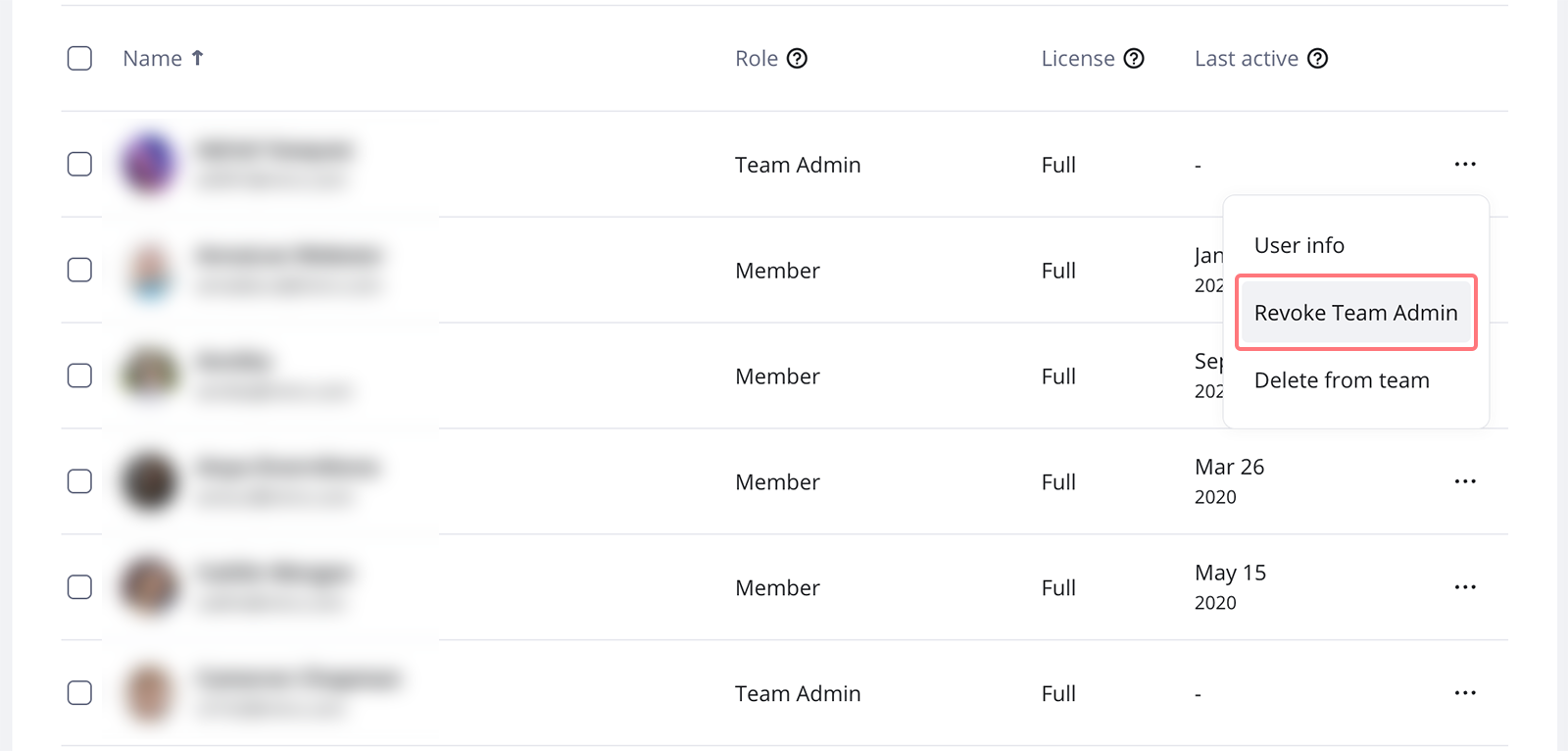Screen dimensions: 1568x751
Task: Open more options for first Team Admin row
Action: [x=1465, y=165]
